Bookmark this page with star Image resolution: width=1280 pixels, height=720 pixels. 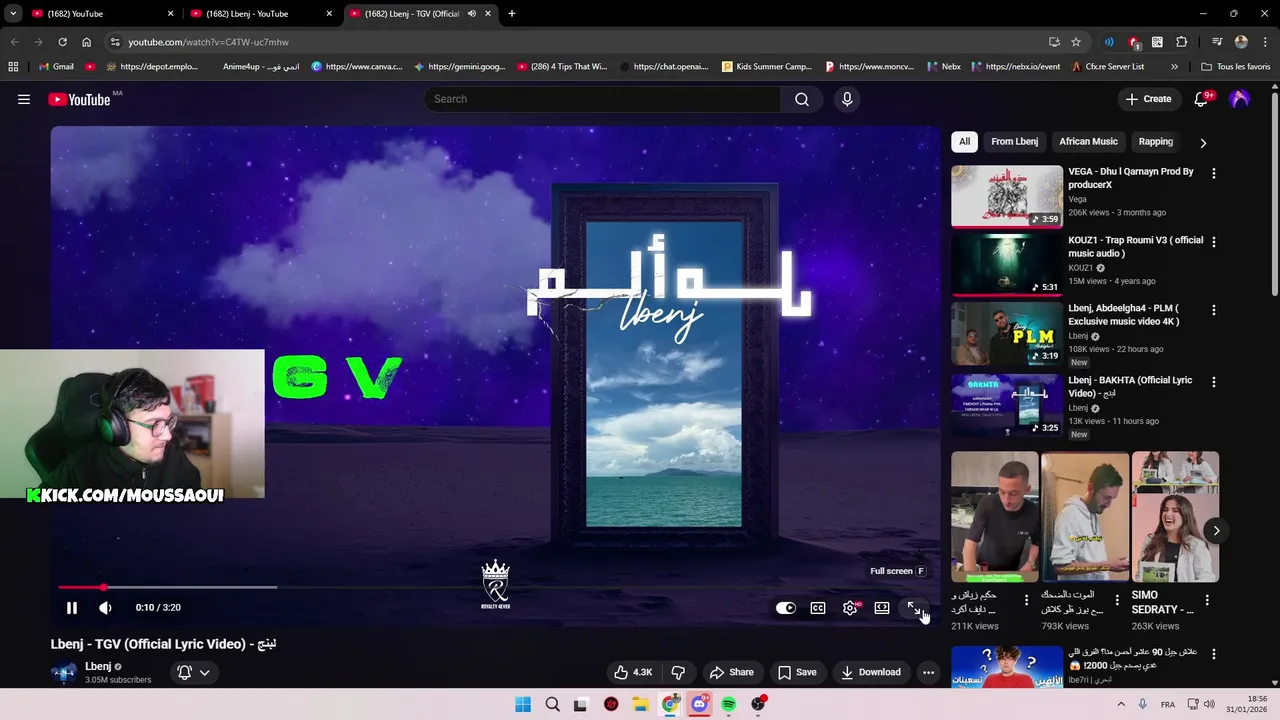click(x=1076, y=42)
